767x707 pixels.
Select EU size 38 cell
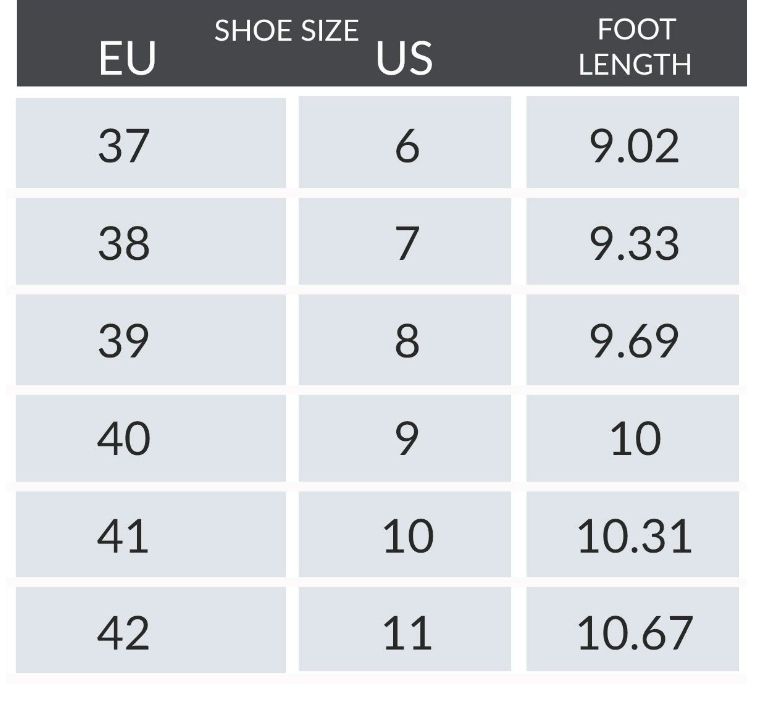(151, 242)
